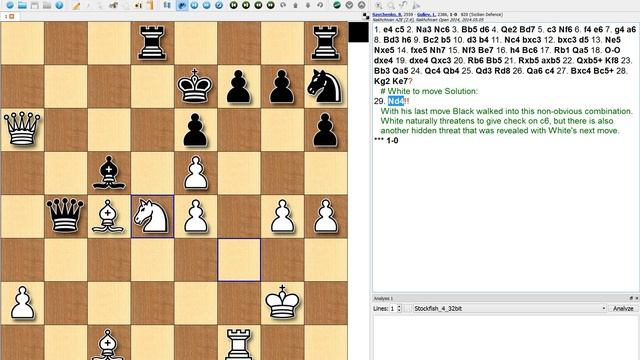Go to move Qe2 in the notation
Image resolution: width=640 pixels, height=360 pixels.
click(510, 29)
